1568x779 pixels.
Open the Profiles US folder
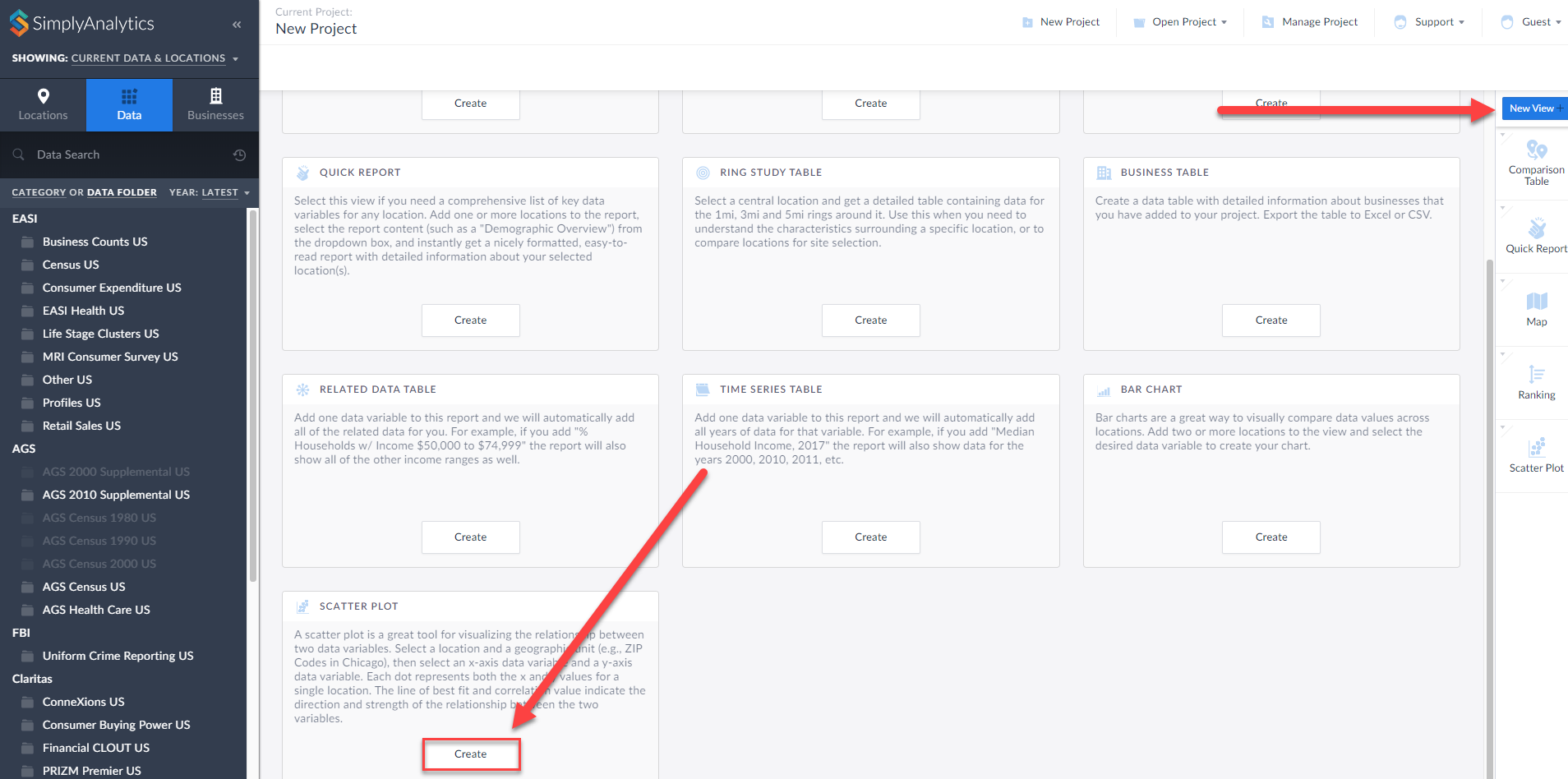click(71, 403)
